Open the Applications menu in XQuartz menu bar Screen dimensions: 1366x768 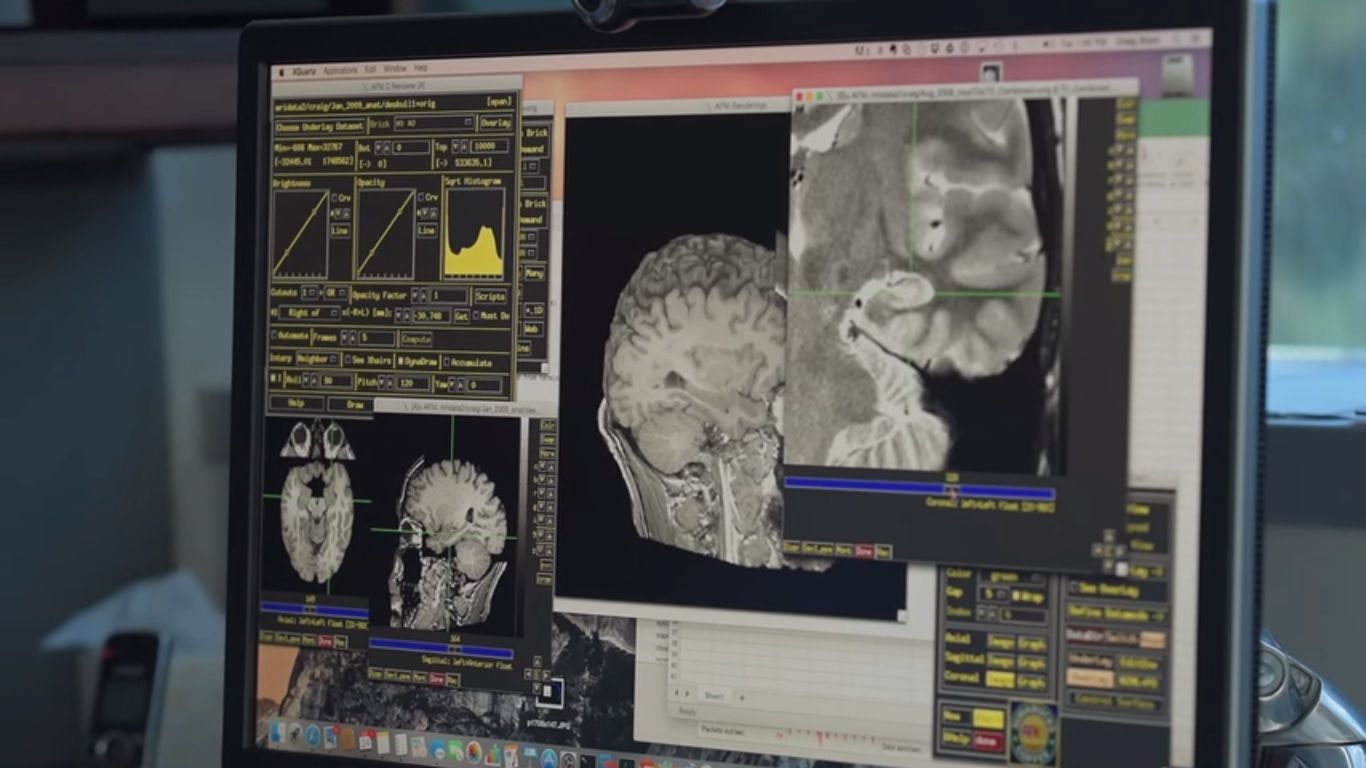[340, 70]
